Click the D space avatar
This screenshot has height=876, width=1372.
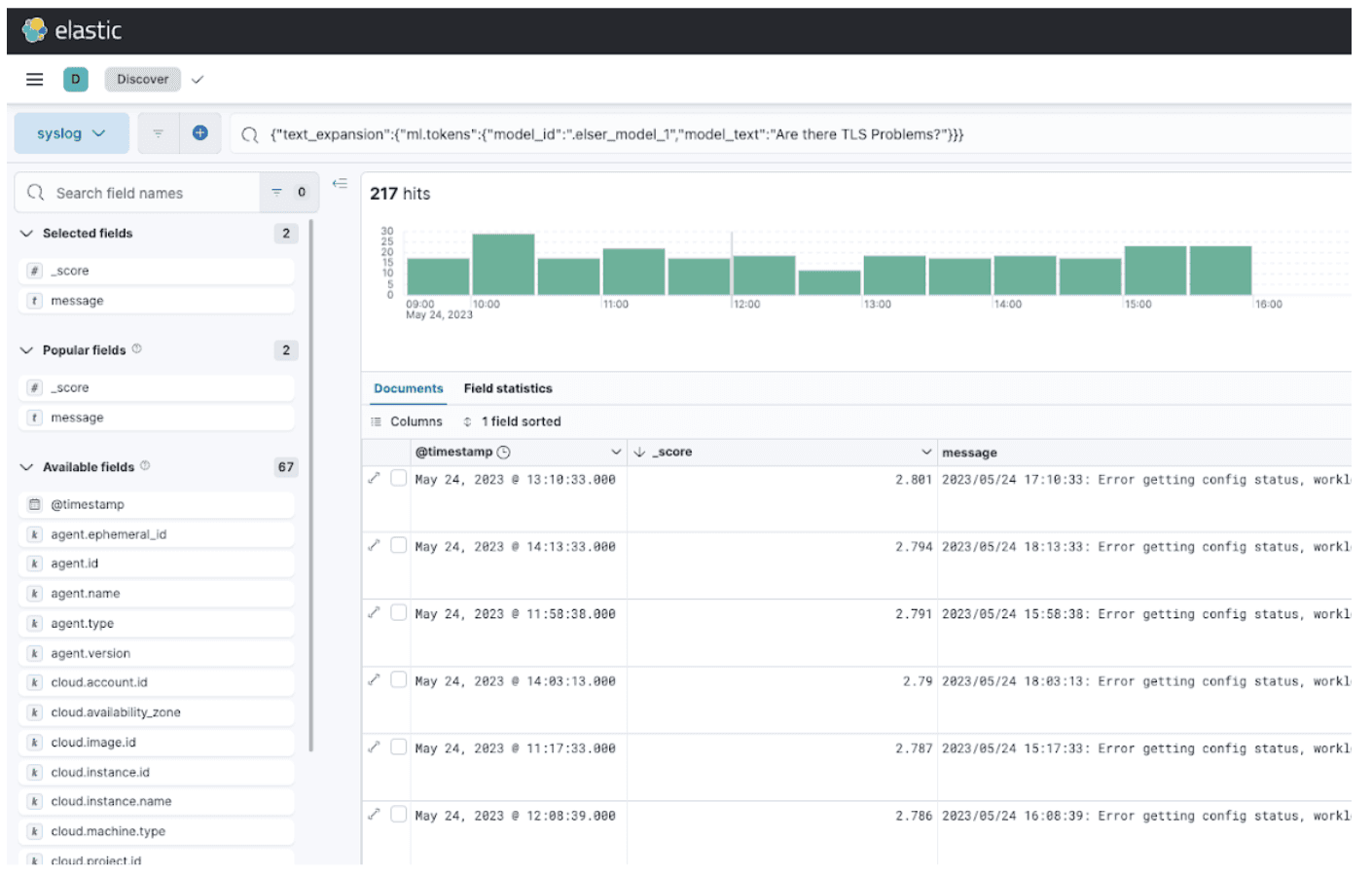pos(76,80)
